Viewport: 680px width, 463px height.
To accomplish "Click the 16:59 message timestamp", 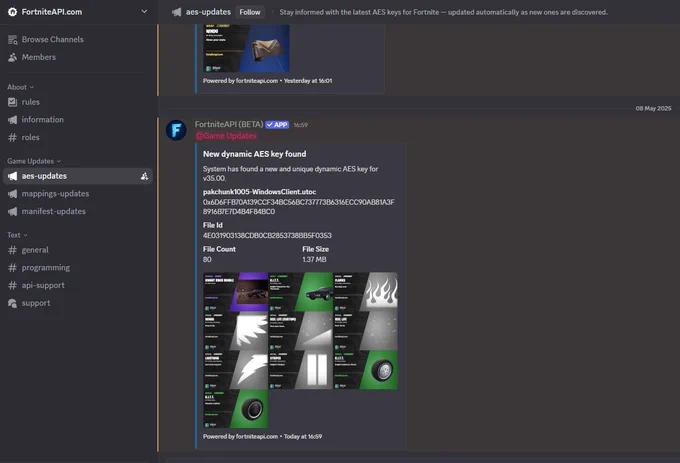I will [x=301, y=125].
